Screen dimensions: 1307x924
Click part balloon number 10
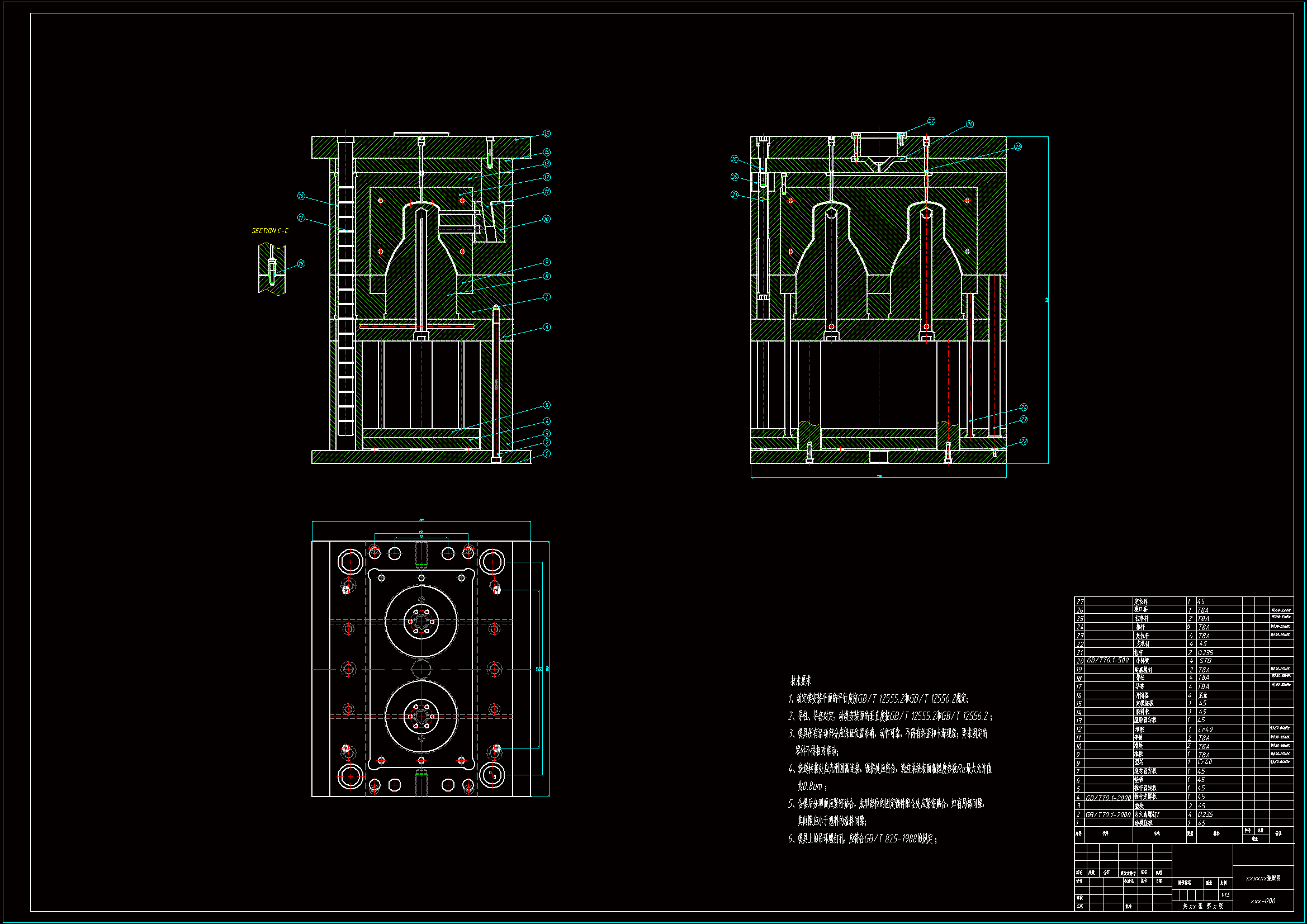pyautogui.click(x=547, y=219)
